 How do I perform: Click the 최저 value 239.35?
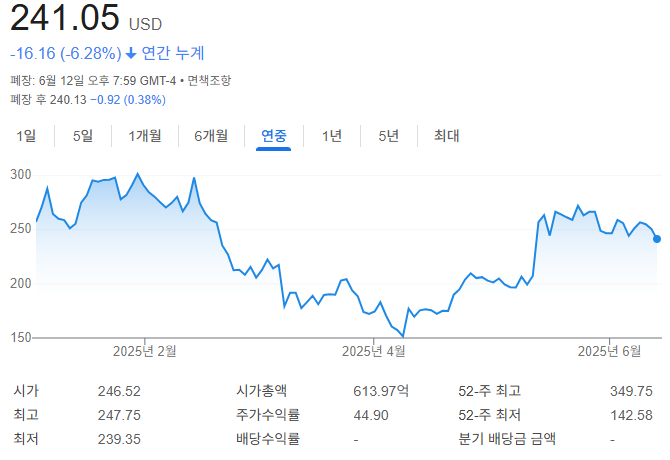[x=119, y=439]
